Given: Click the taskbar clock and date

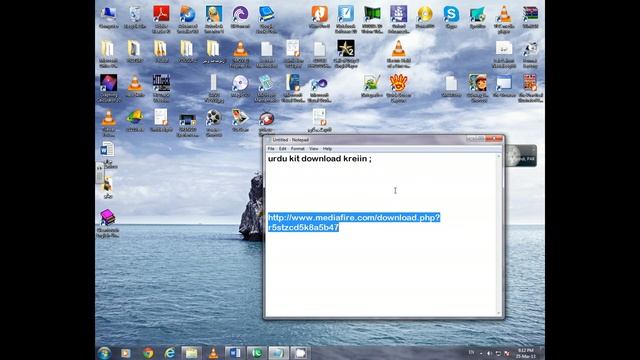Looking at the screenshot, I should point(526,353).
